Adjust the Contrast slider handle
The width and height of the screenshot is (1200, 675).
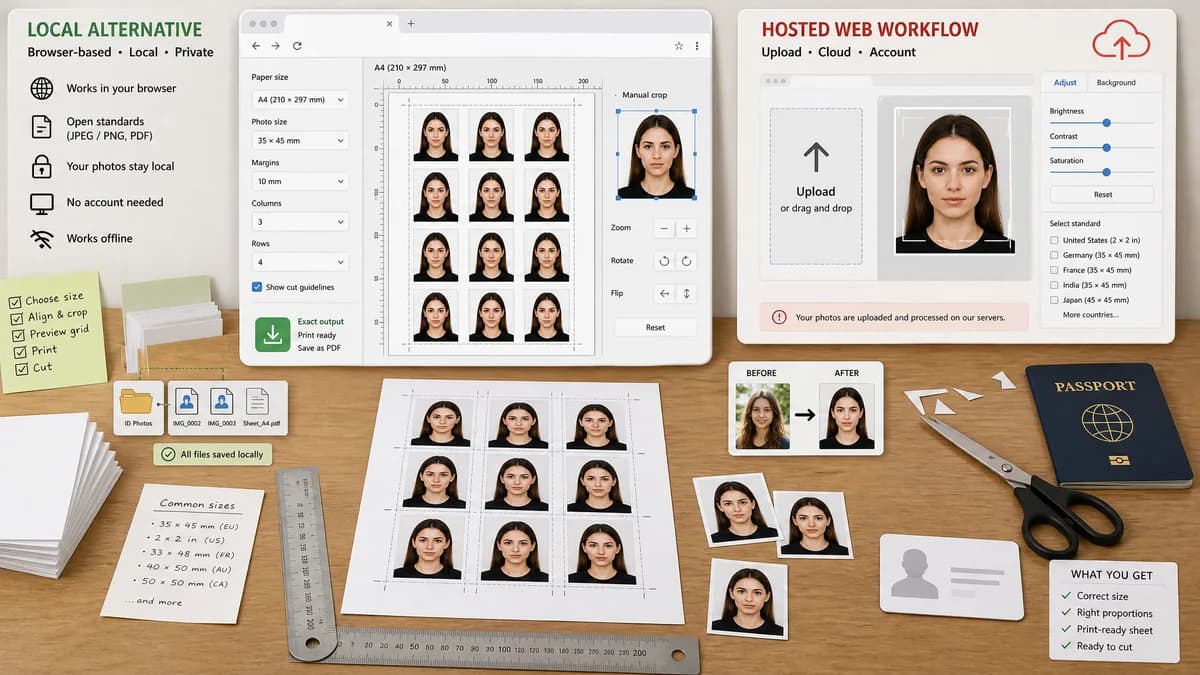1106,148
